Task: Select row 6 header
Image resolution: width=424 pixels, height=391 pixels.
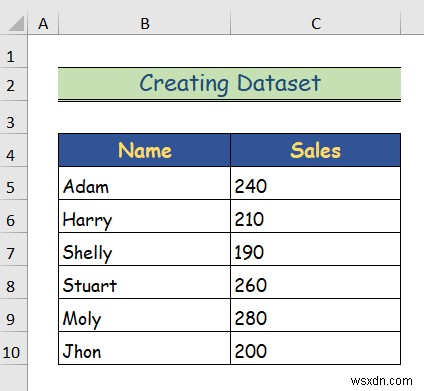Action: 13,216
